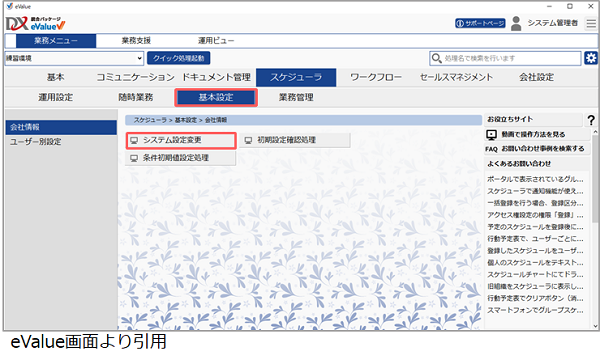The width and height of the screenshot is (600, 364).
Task: Open FAQ item 旧組織をスケジューラに表示し...
Action: [535, 286]
